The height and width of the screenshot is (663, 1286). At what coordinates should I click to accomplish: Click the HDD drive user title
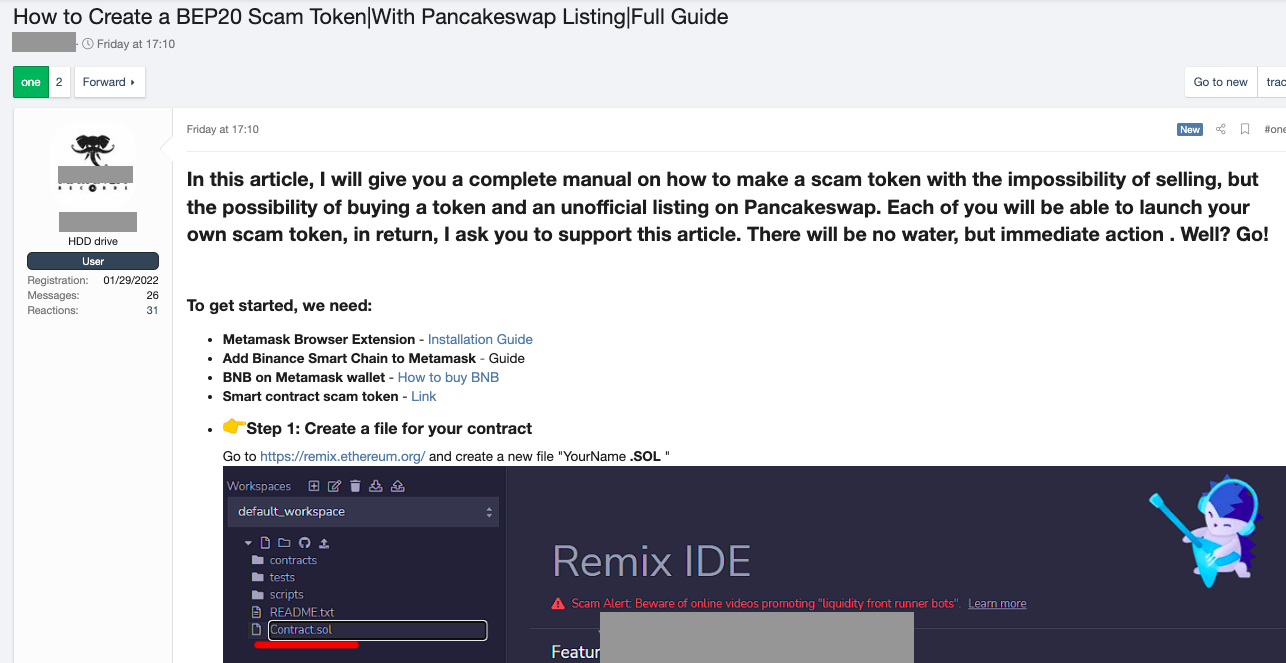[x=93, y=242]
